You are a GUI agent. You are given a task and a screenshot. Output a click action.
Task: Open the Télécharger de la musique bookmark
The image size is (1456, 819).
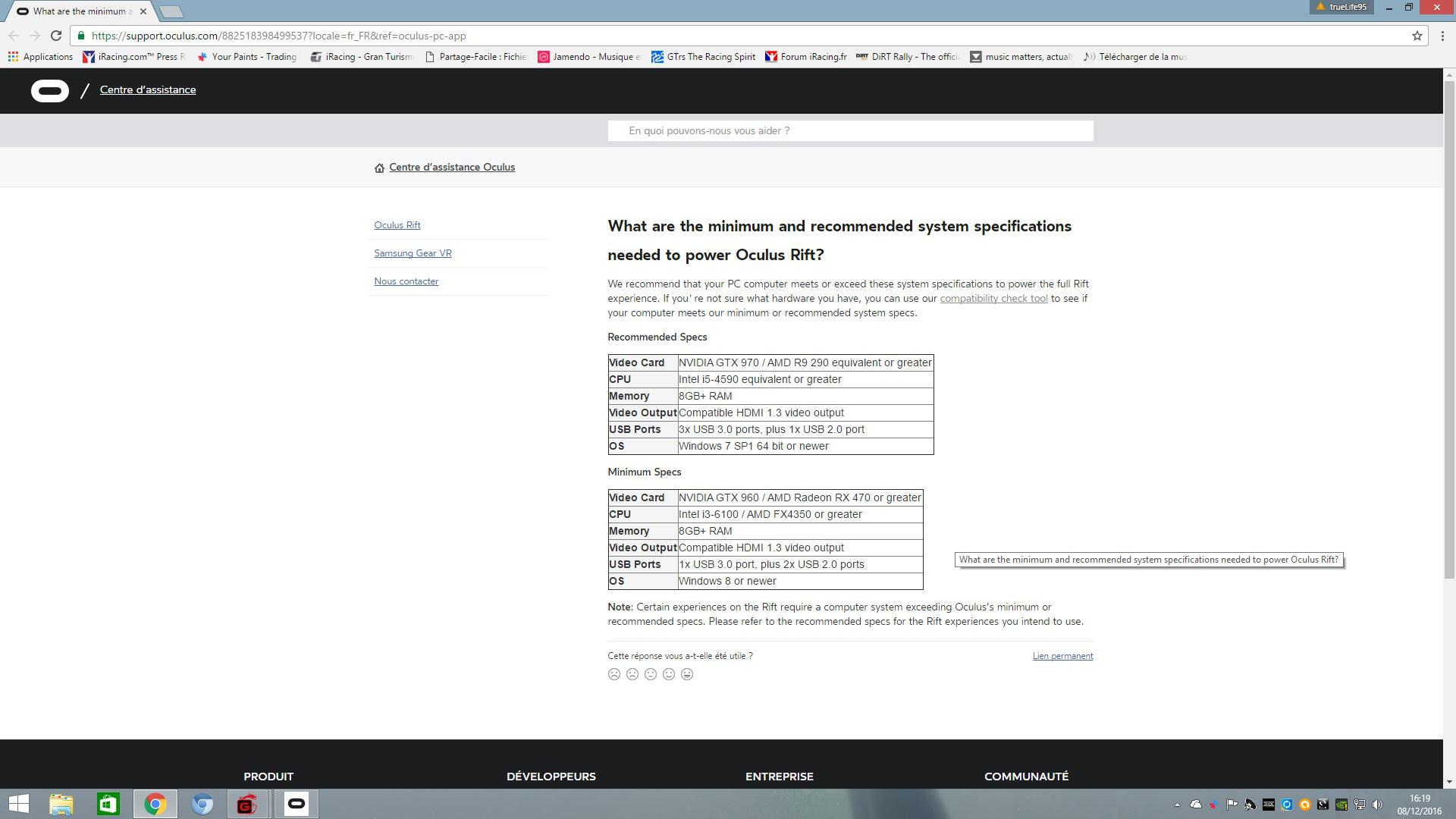click(x=1135, y=57)
